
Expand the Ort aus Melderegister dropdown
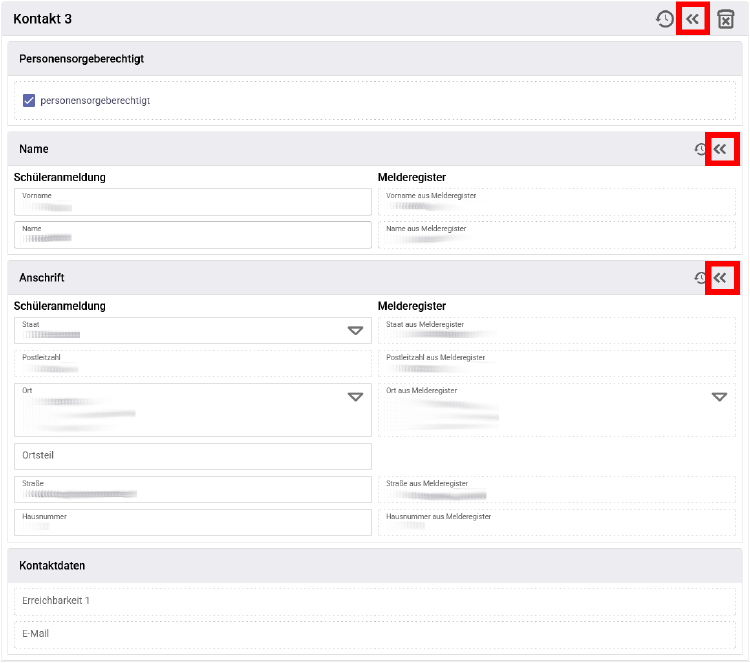(719, 397)
